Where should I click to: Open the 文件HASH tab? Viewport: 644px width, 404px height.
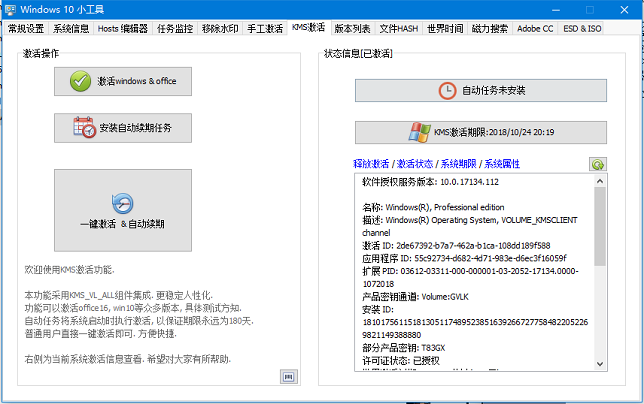tap(398, 29)
